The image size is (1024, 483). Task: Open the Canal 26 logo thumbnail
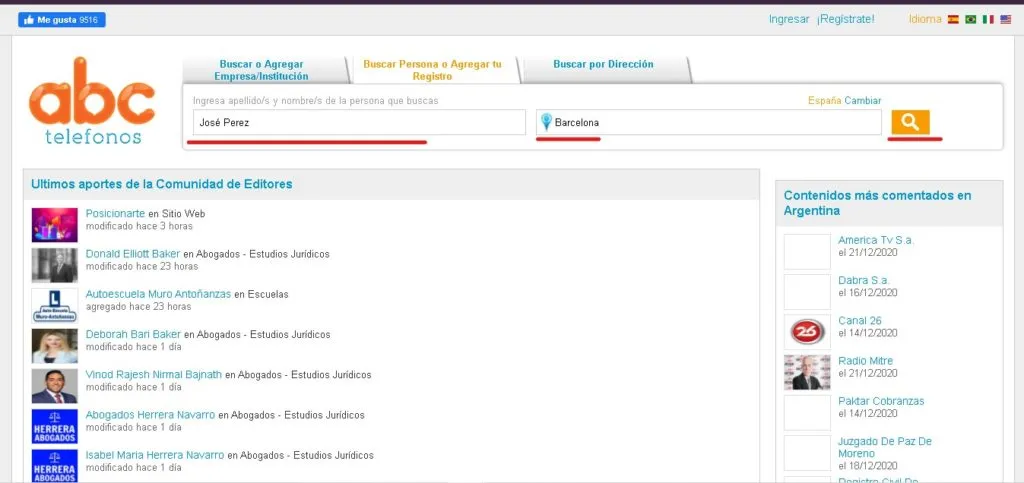click(x=806, y=332)
